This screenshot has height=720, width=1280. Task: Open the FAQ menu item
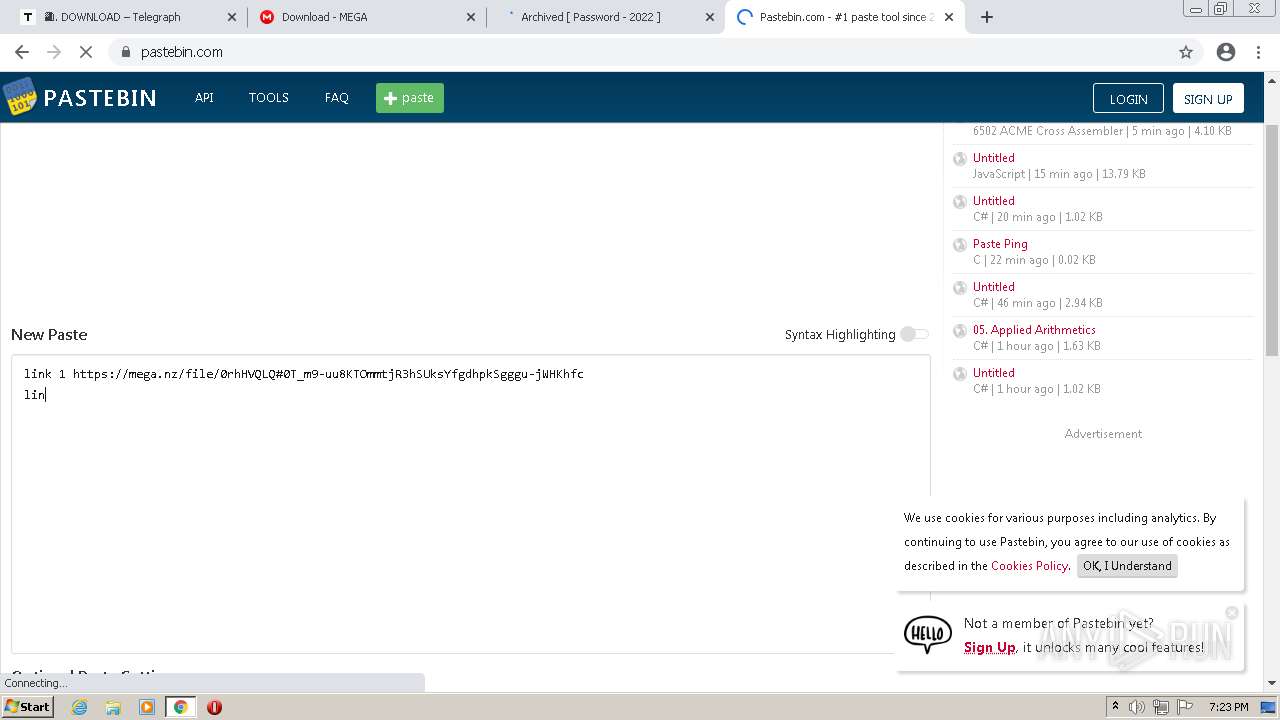click(x=337, y=98)
